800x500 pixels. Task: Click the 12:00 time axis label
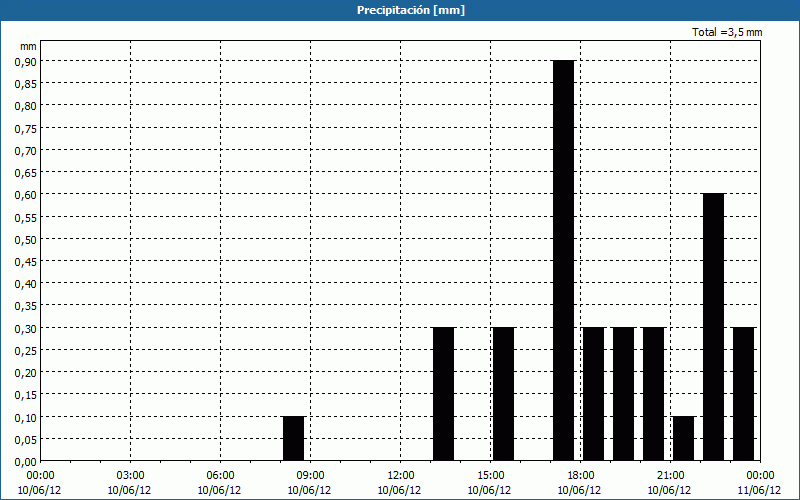click(401, 476)
